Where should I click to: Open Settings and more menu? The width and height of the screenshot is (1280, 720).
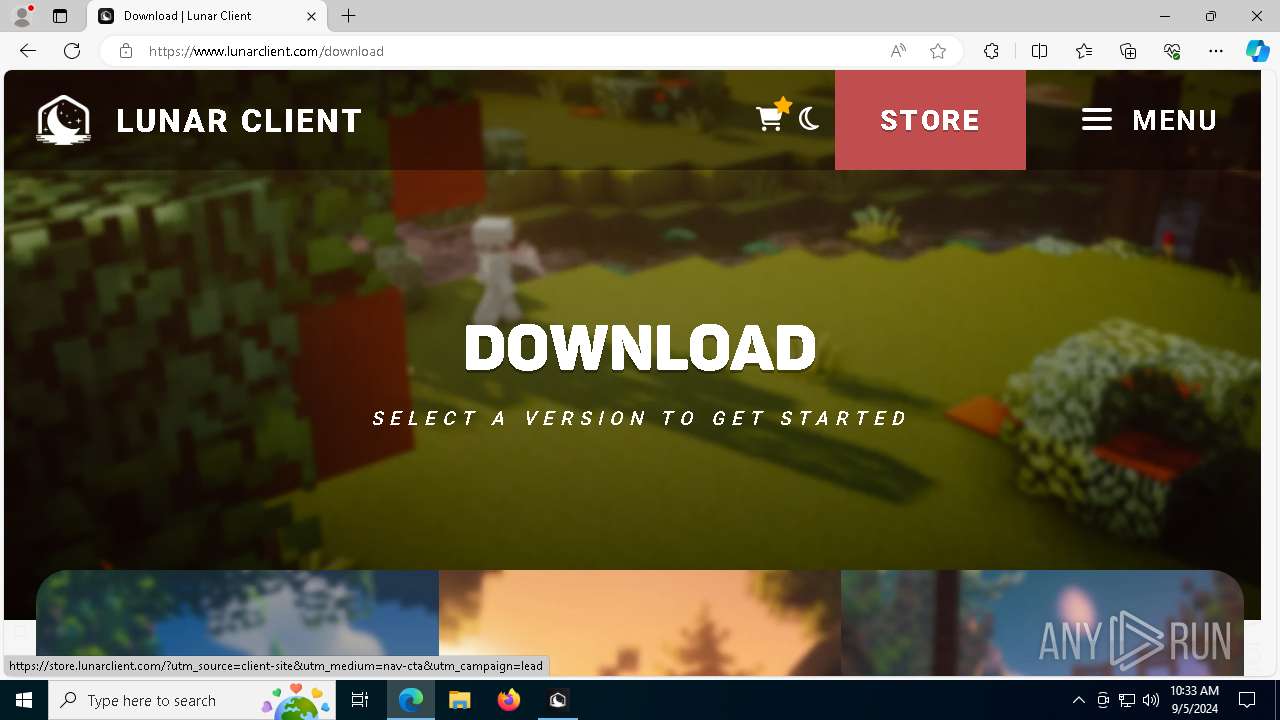pyautogui.click(x=1216, y=51)
